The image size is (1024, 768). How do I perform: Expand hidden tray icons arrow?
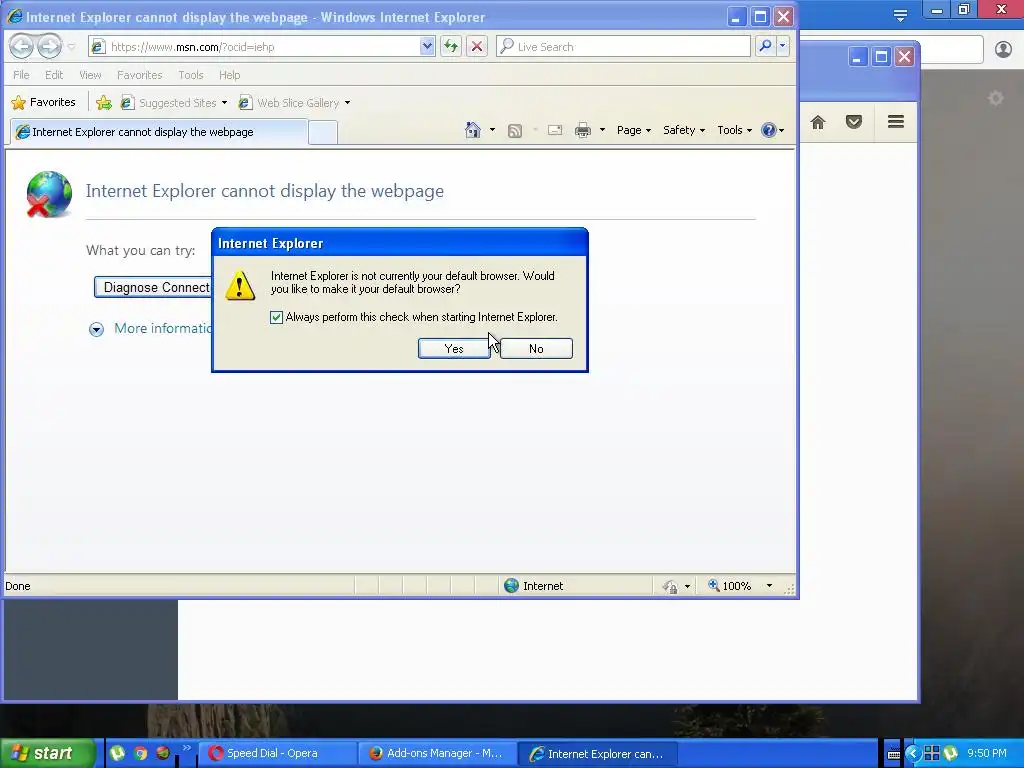[x=912, y=754]
